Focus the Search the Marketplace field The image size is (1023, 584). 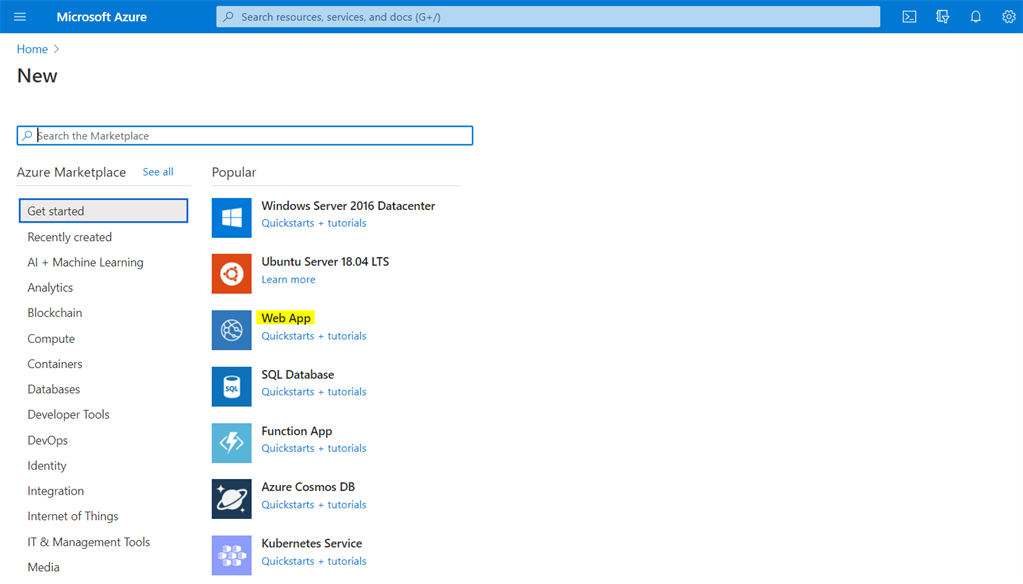coord(245,136)
